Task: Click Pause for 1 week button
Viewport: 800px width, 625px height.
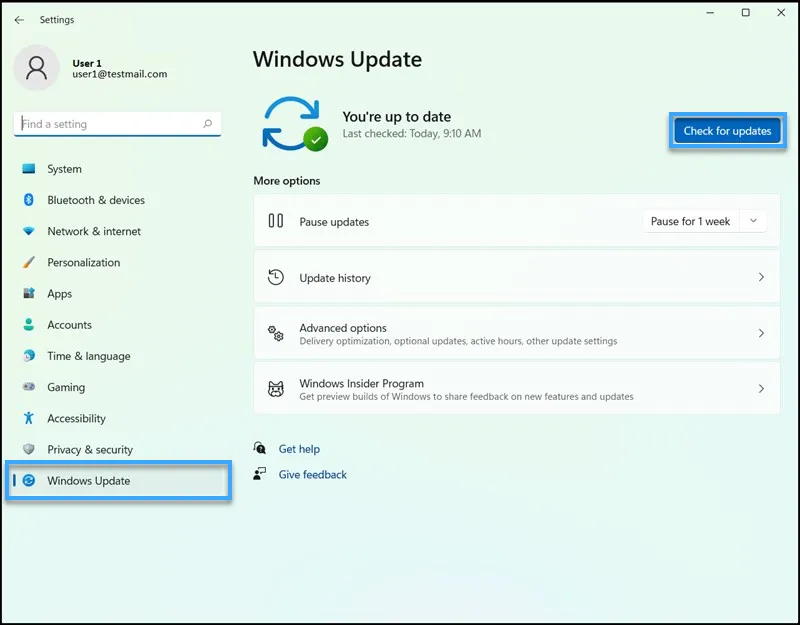Action: click(690, 221)
